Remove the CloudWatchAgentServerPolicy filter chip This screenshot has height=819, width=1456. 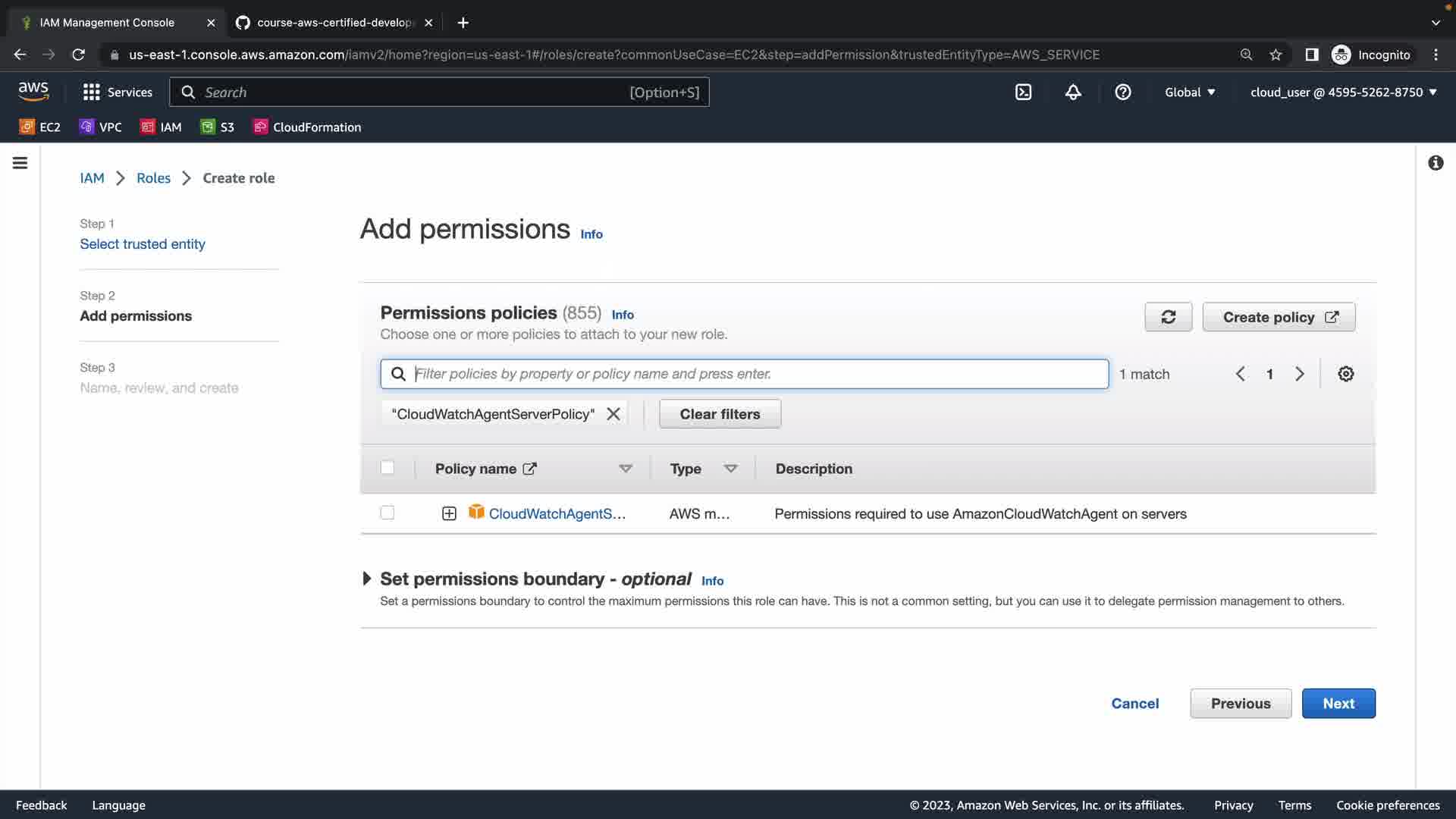[x=613, y=414]
